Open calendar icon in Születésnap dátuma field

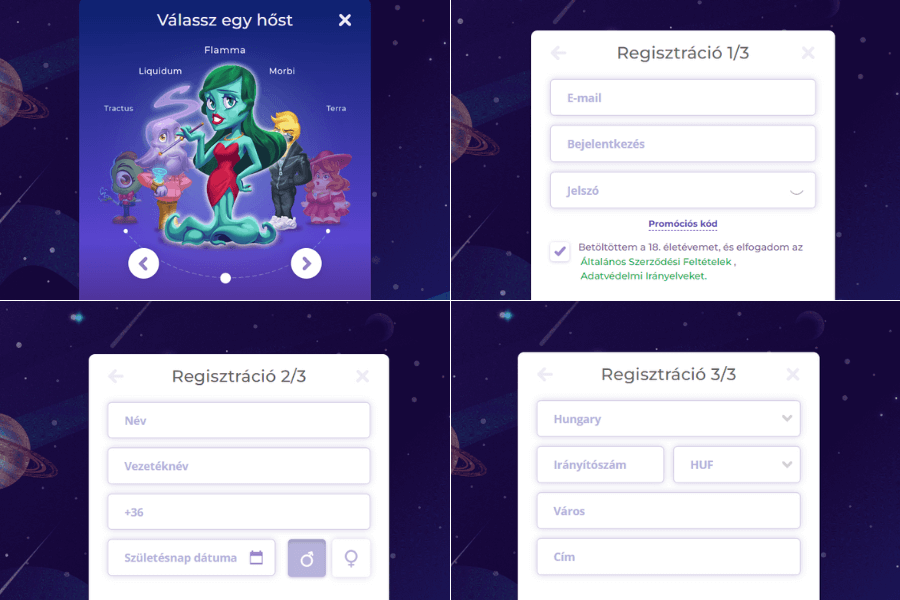pyautogui.click(x=256, y=558)
